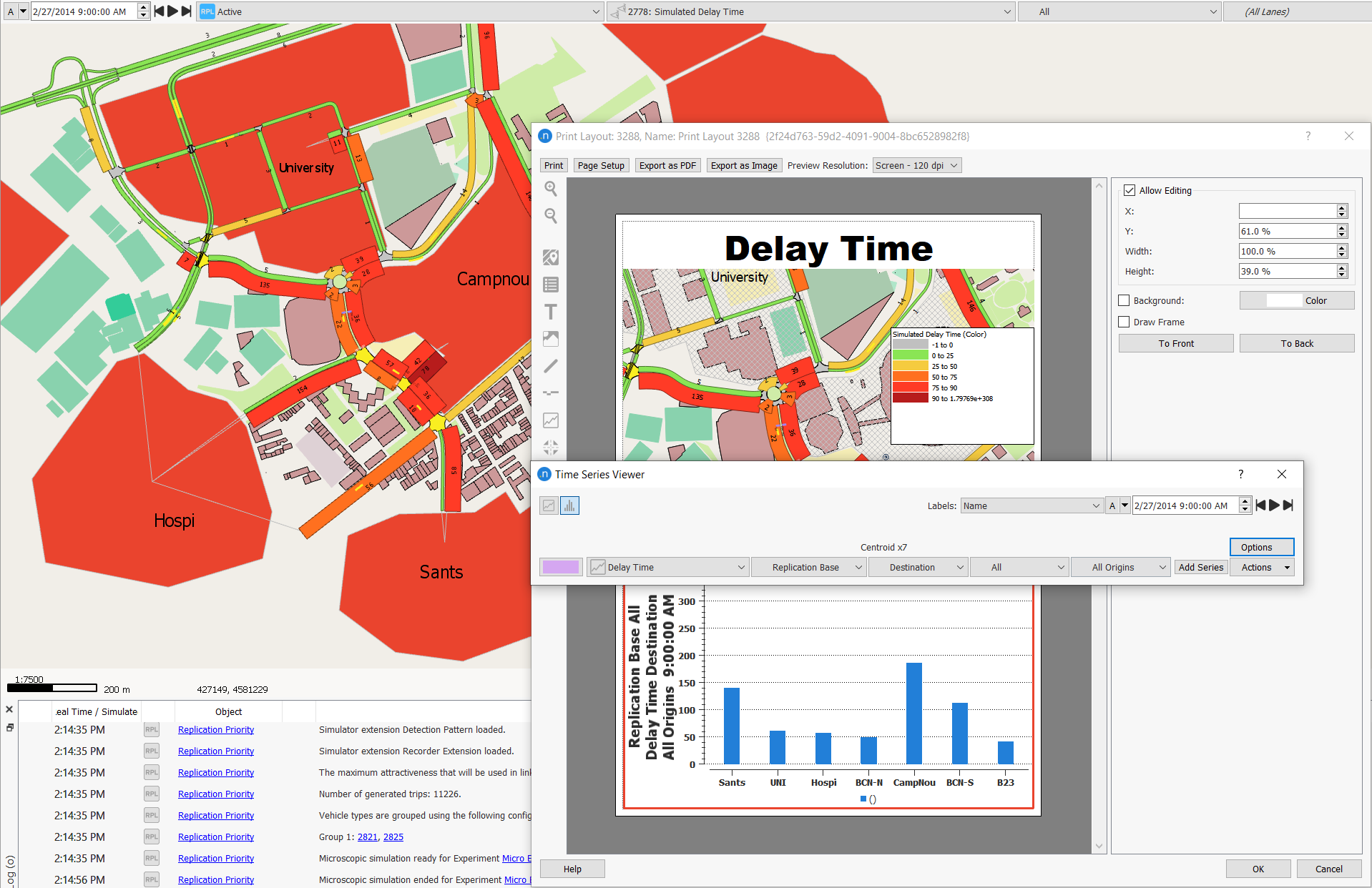1372x888 pixels.
Task: Click the Export as PDF button
Action: [x=667, y=166]
